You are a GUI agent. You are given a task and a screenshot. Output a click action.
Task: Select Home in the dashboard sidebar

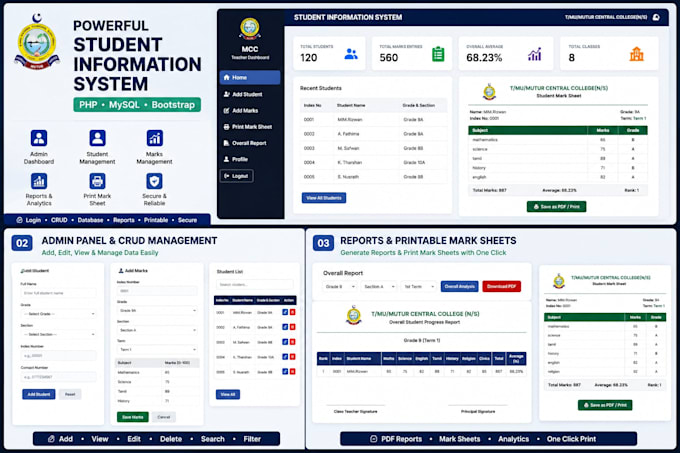[x=250, y=77]
